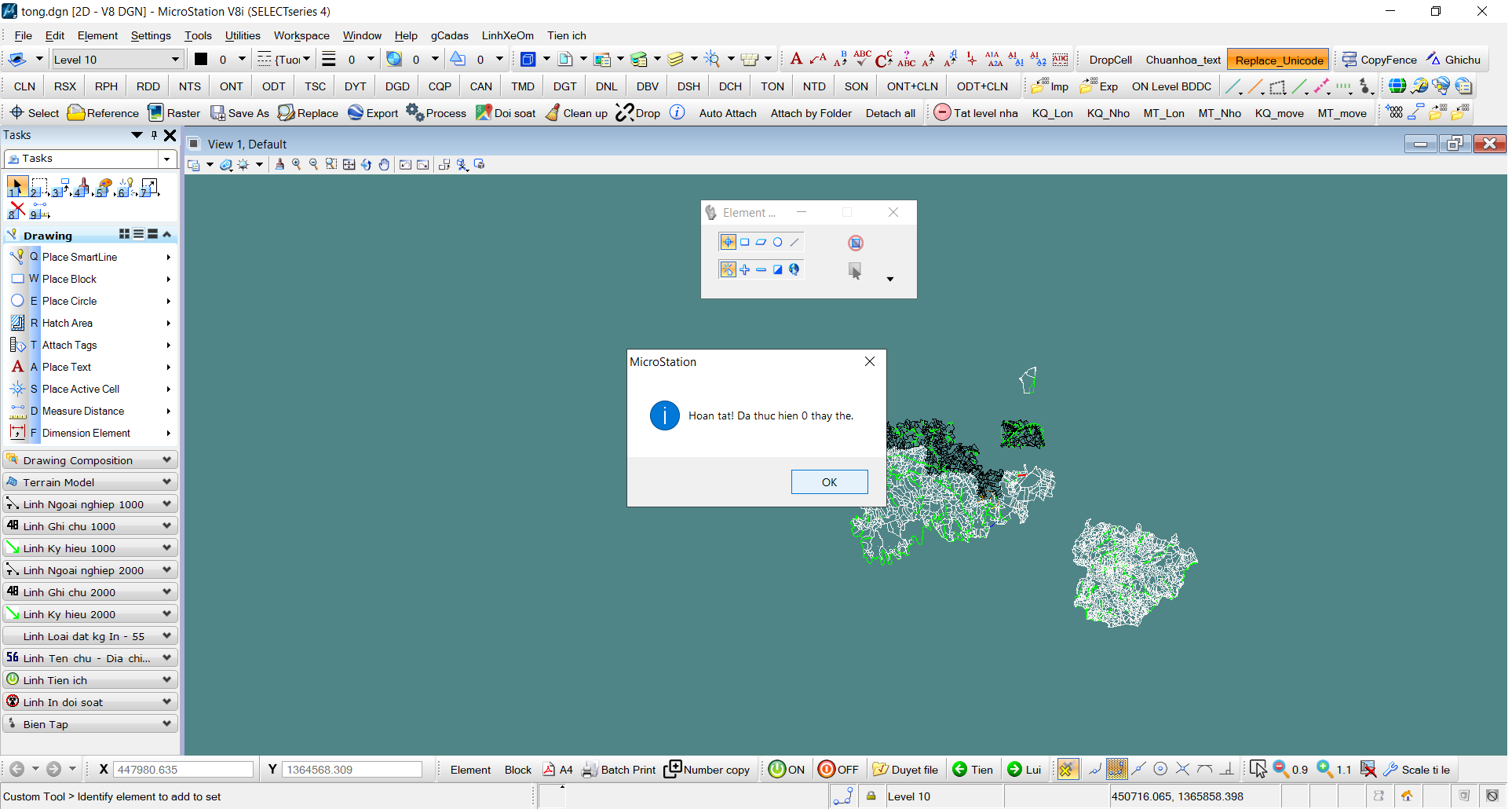Select the Block selection method icon
Screen dimensions: 1512x809
click(744, 243)
